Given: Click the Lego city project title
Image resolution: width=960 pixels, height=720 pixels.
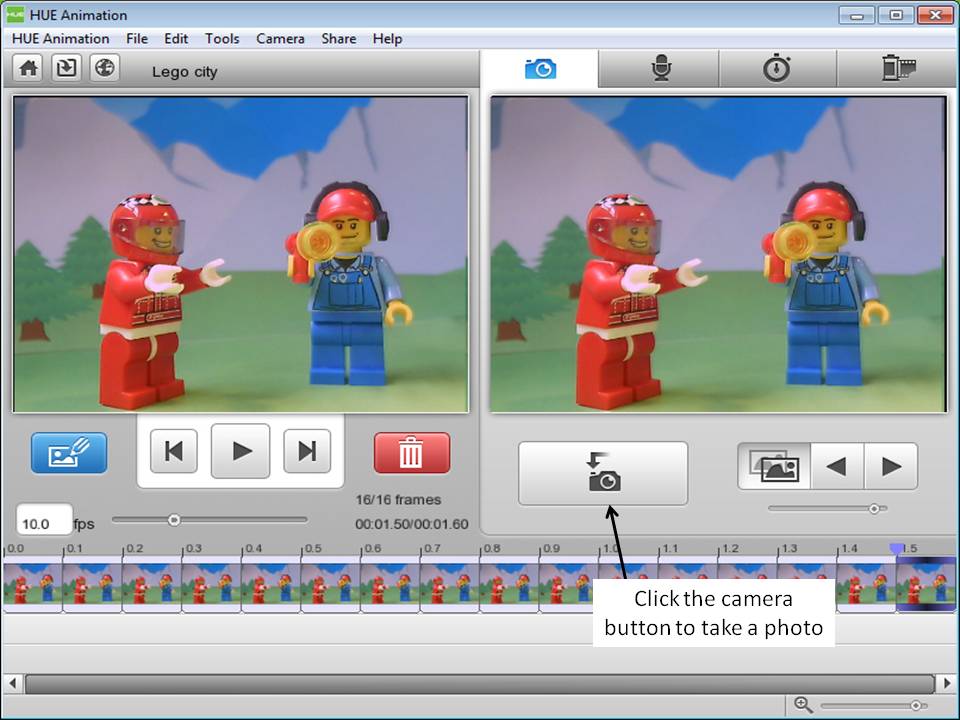Looking at the screenshot, I should click(185, 72).
